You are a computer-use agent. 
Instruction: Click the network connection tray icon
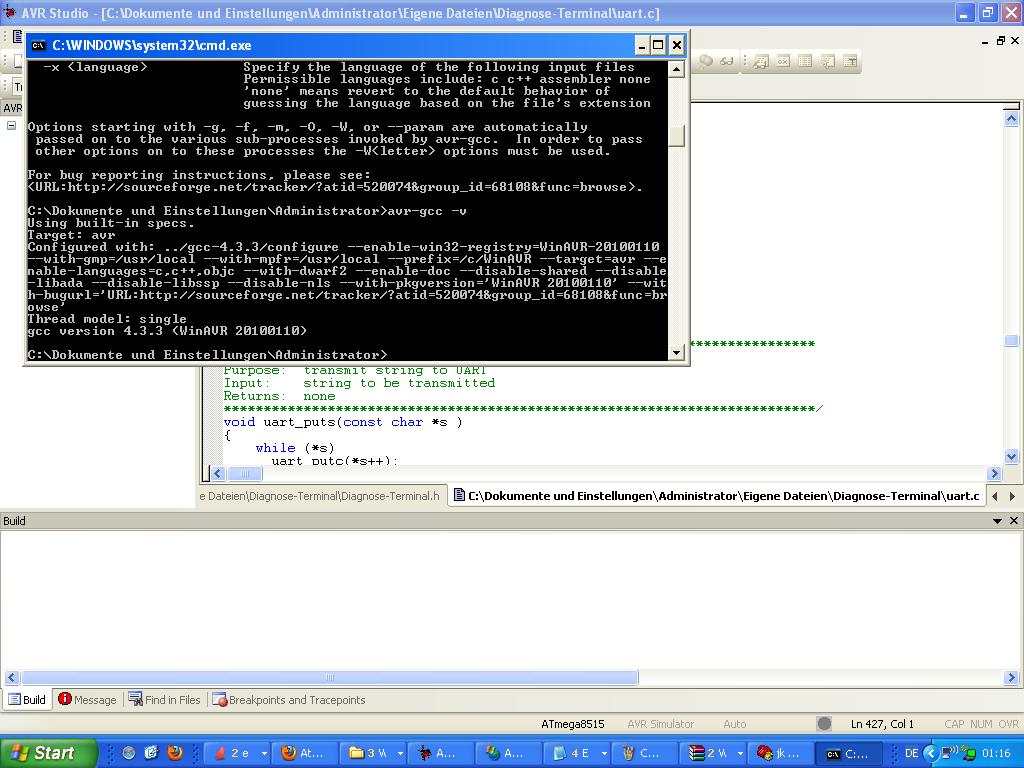949,752
